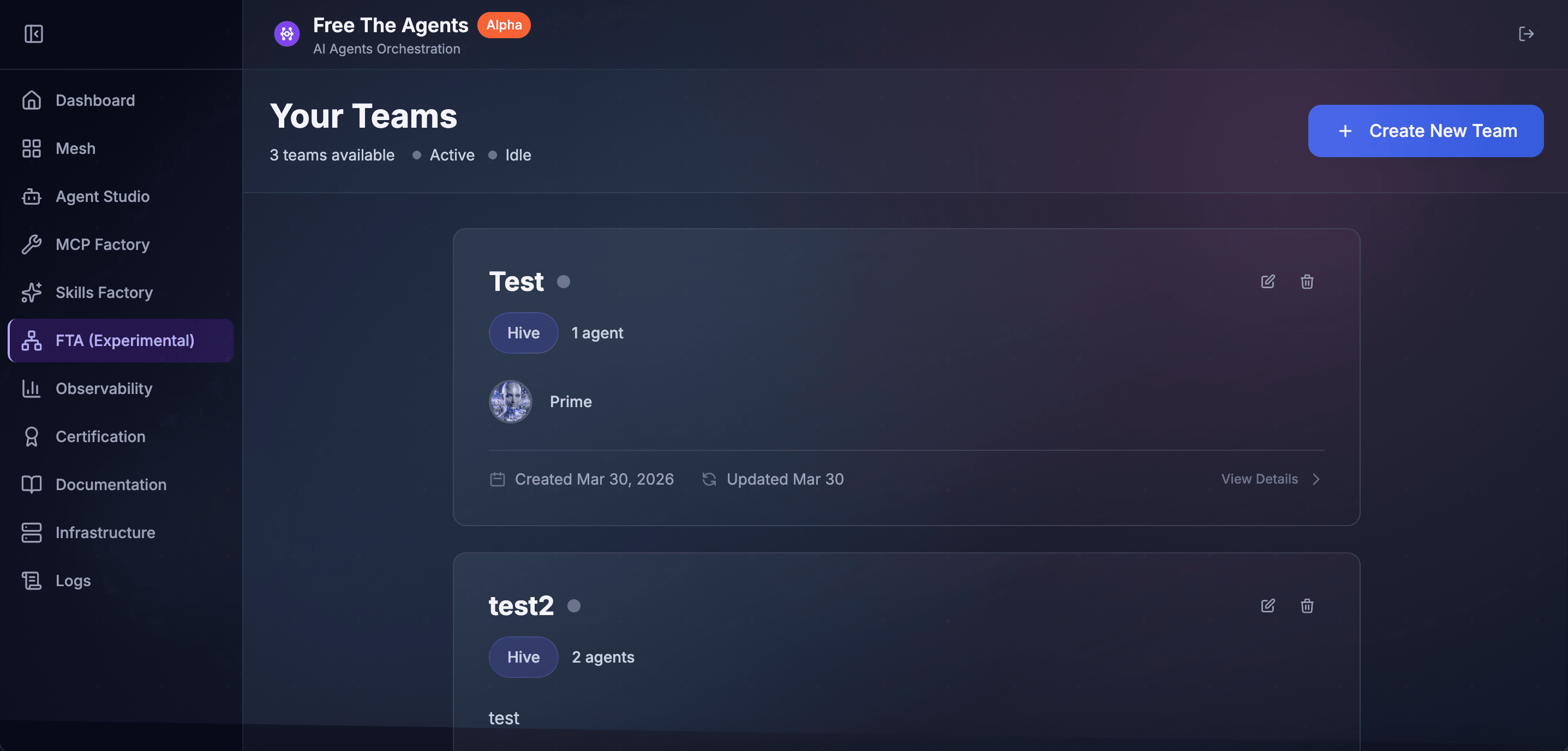Select the Idle status filter
This screenshot has width=1568, height=751.
(x=518, y=154)
